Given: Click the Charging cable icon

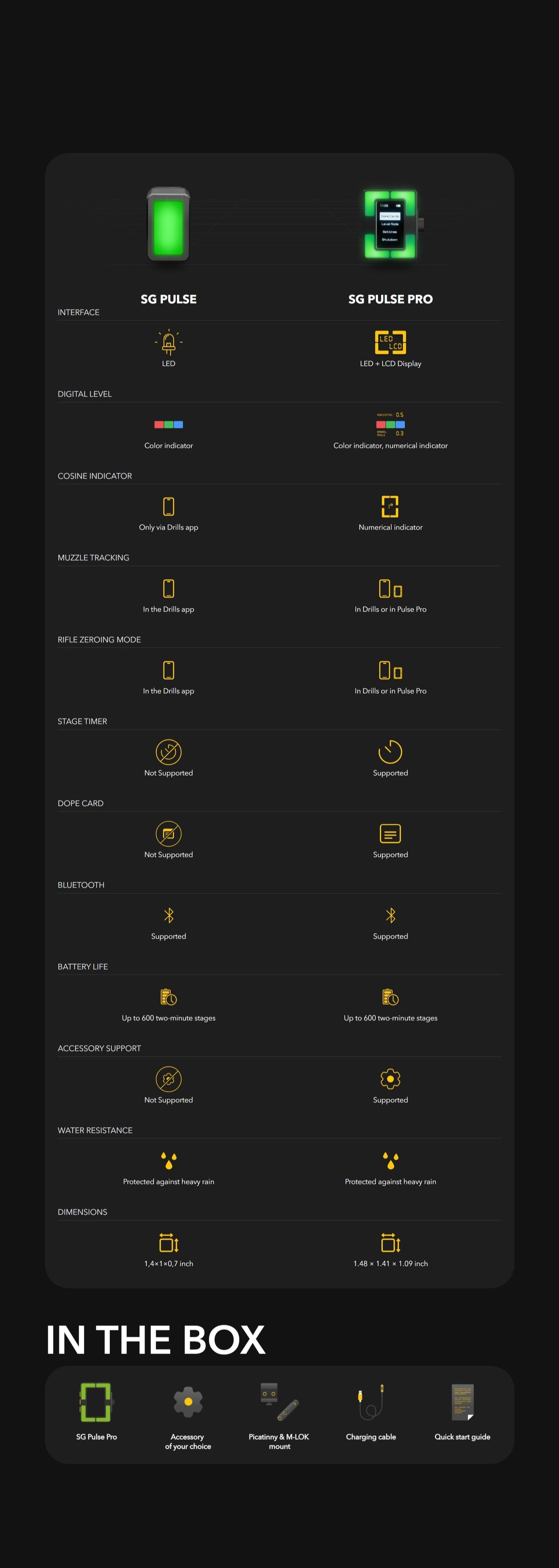Looking at the screenshot, I should point(371,1402).
